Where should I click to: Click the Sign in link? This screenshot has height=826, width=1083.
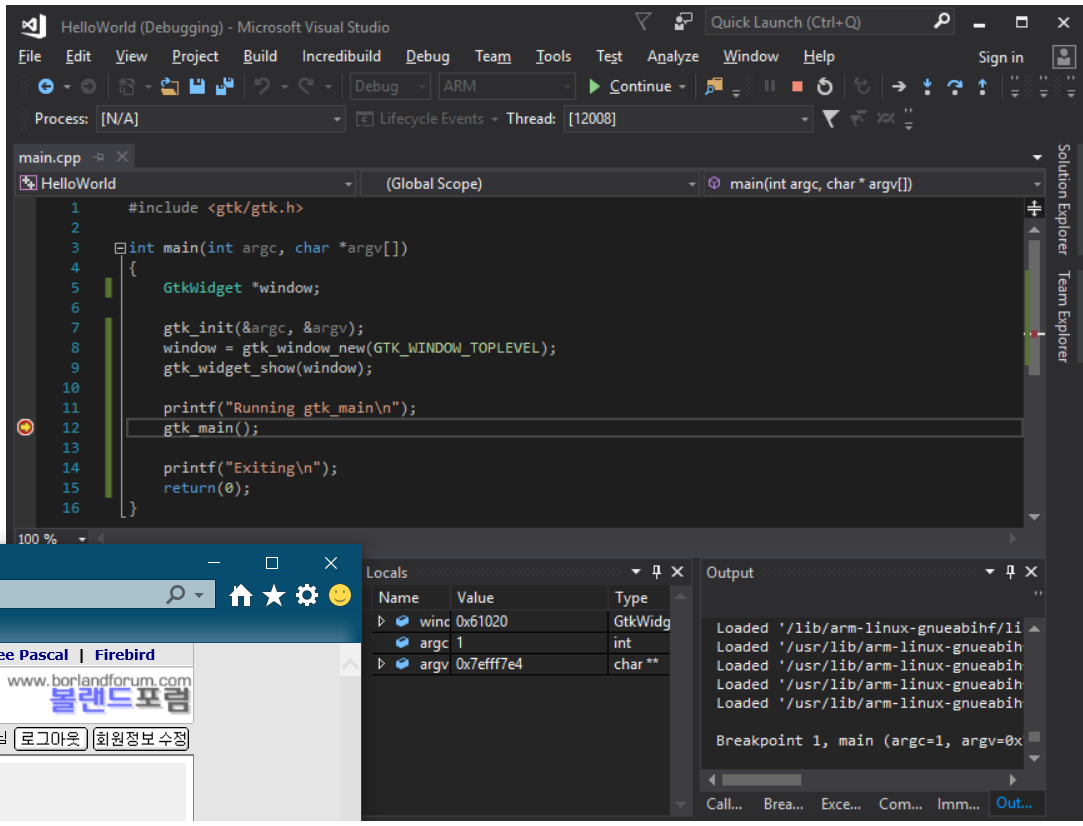1000,57
